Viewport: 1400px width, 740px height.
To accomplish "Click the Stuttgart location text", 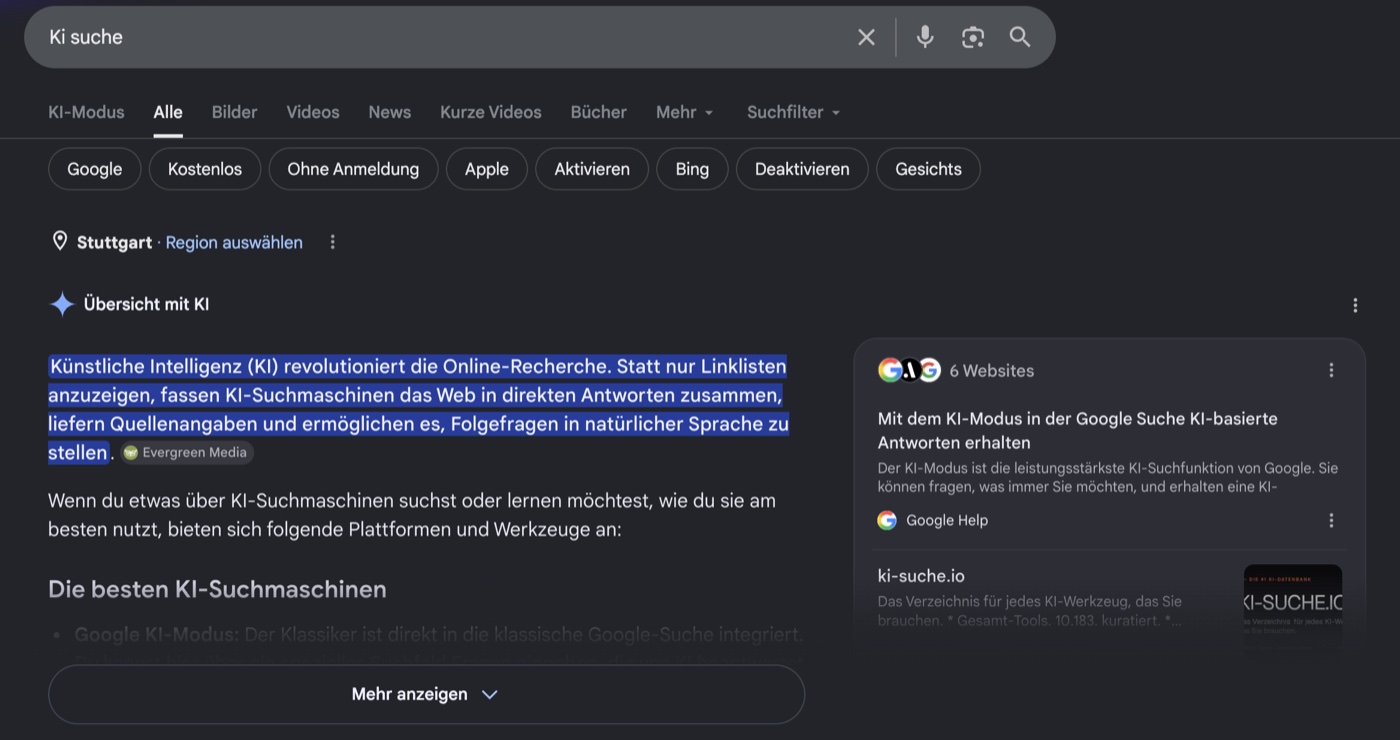I will click(x=114, y=242).
